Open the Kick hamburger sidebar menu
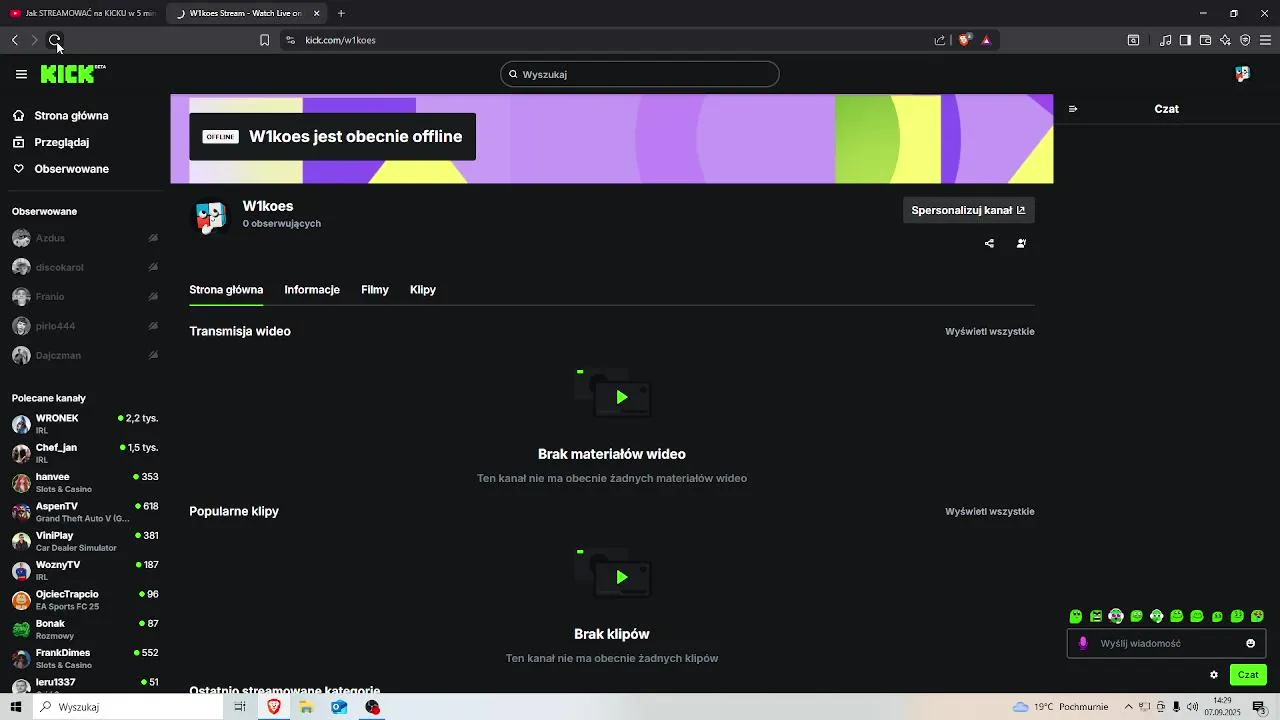This screenshot has width=1280, height=720. [x=21, y=74]
